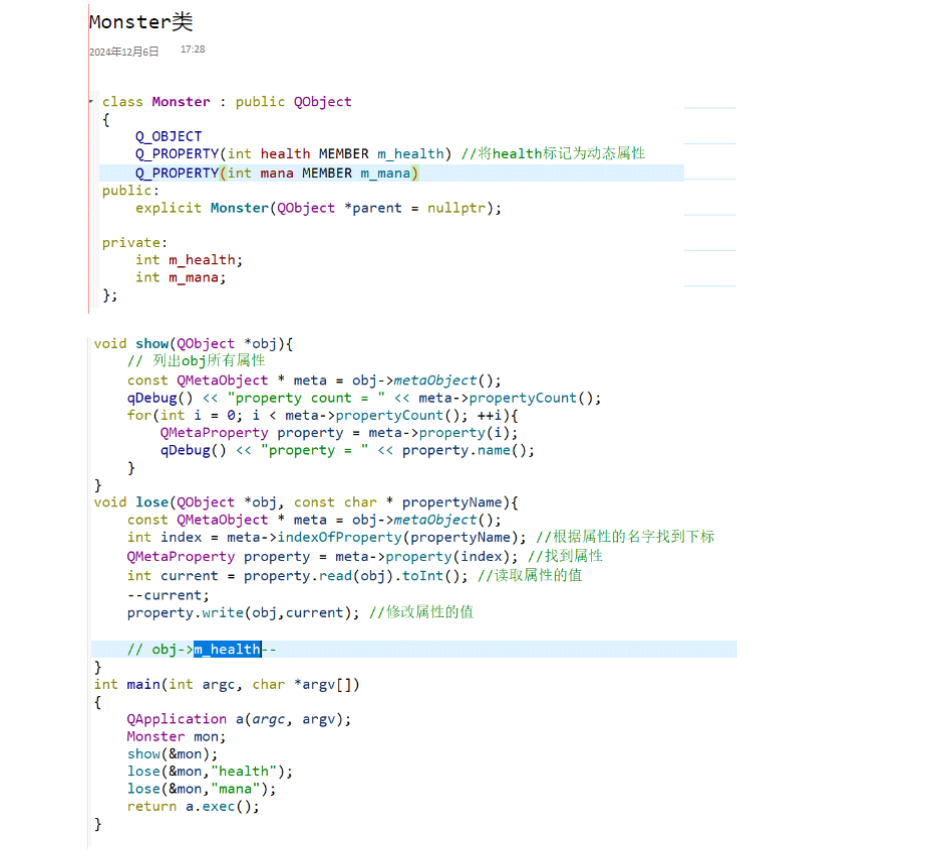Click the "private:" access specifier
This screenshot has height=850, width=940.
click(134, 243)
